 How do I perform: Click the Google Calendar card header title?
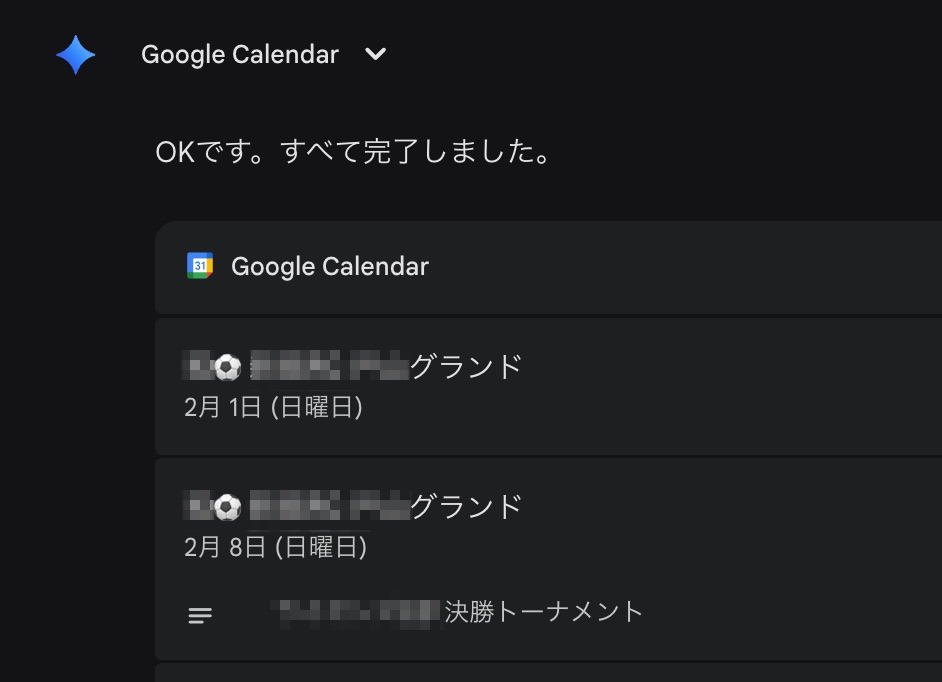click(x=330, y=267)
